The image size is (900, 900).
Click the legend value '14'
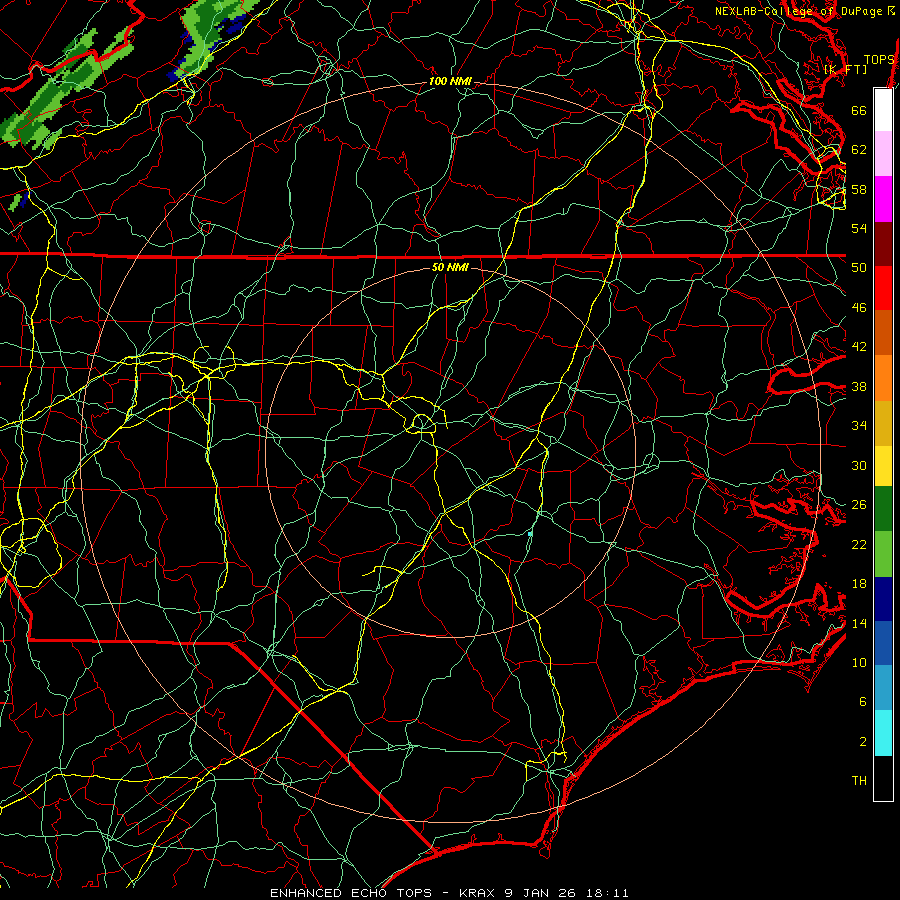click(x=859, y=623)
